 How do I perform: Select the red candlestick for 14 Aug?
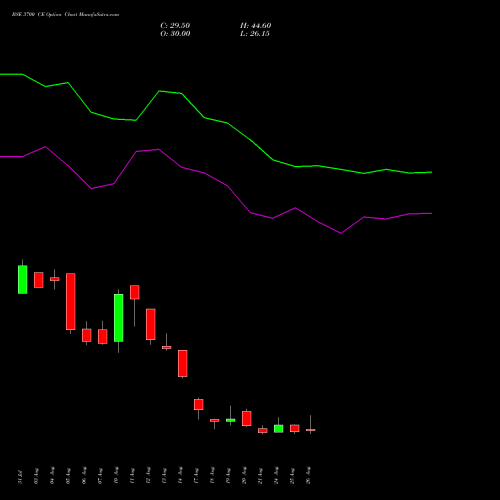point(183,363)
